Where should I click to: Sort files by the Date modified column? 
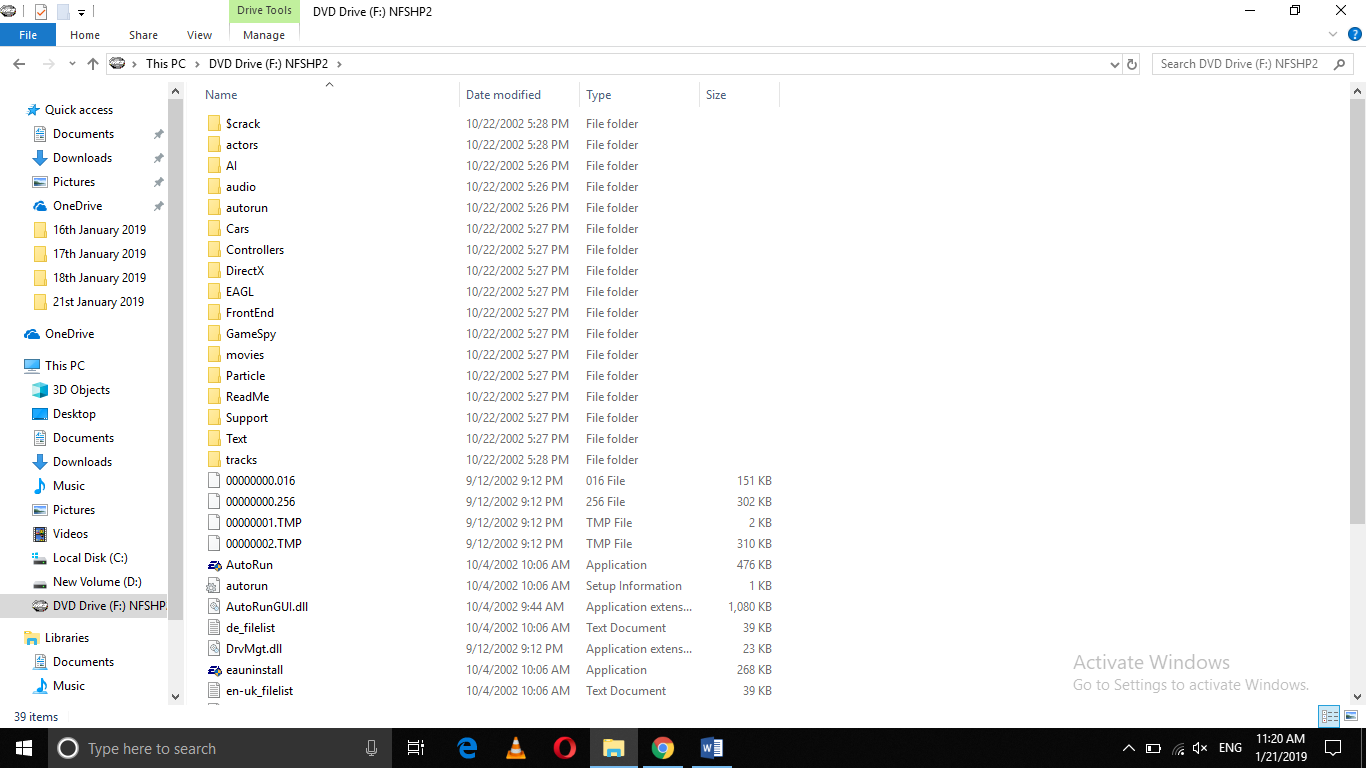click(504, 94)
